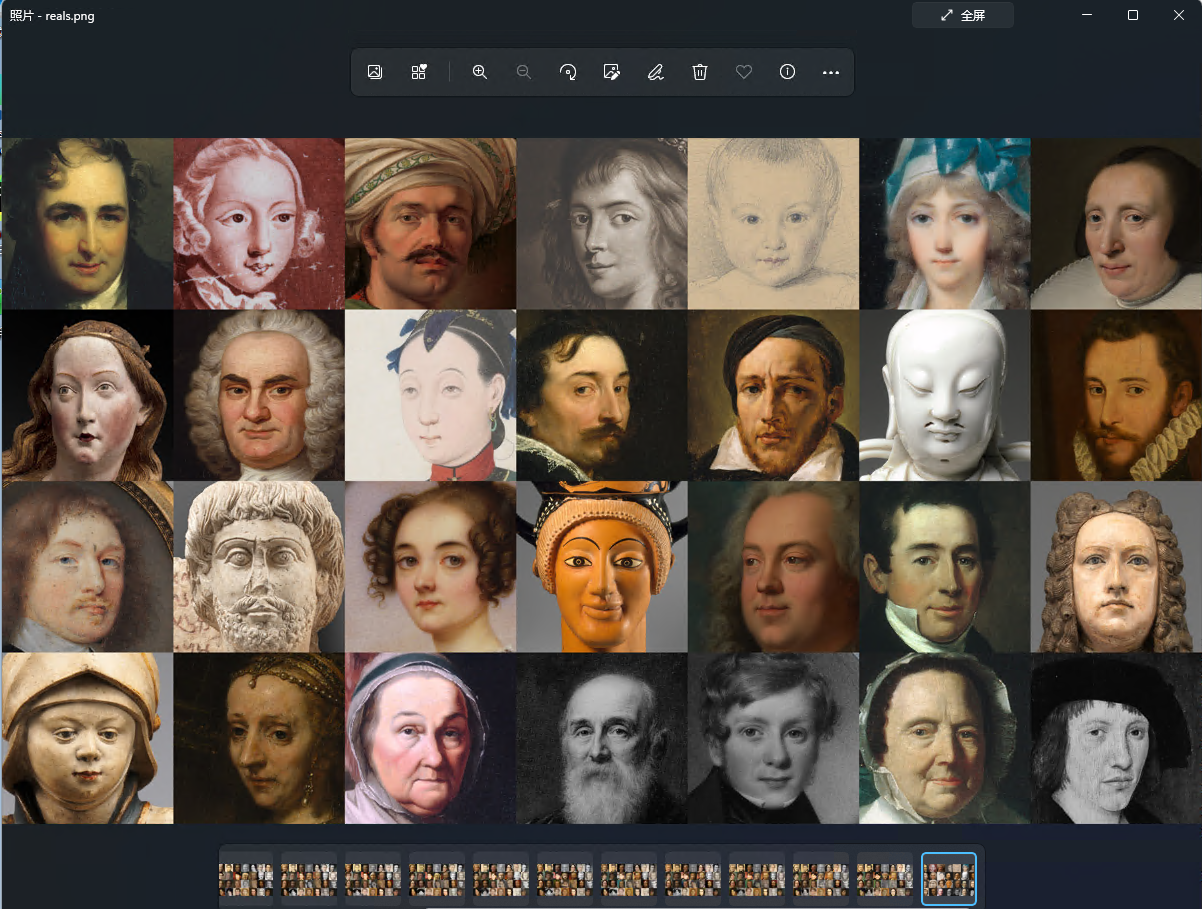This screenshot has height=909, width=1202.
Task: Select the first thumbnail in the filmstrip
Action: [246, 879]
